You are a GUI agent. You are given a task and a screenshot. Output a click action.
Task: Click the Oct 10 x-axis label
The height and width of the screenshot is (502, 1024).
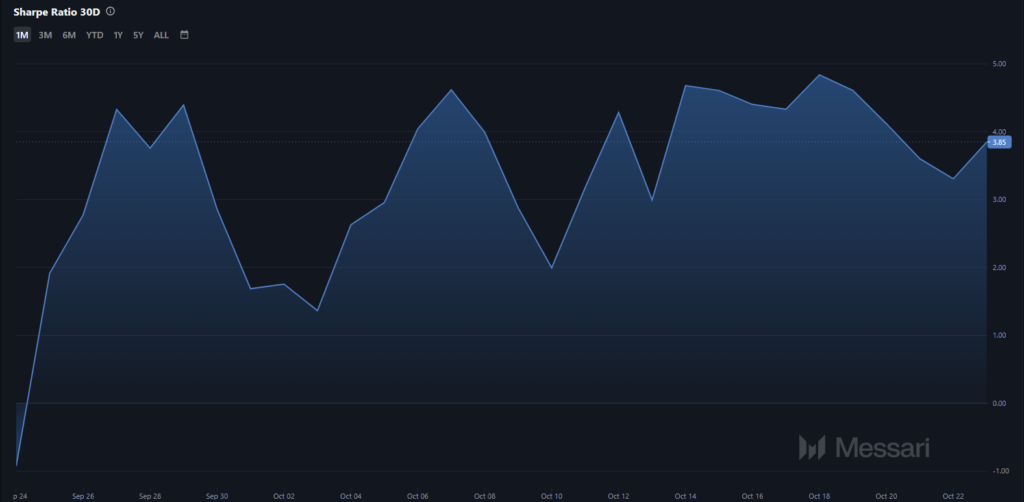tap(551, 496)
